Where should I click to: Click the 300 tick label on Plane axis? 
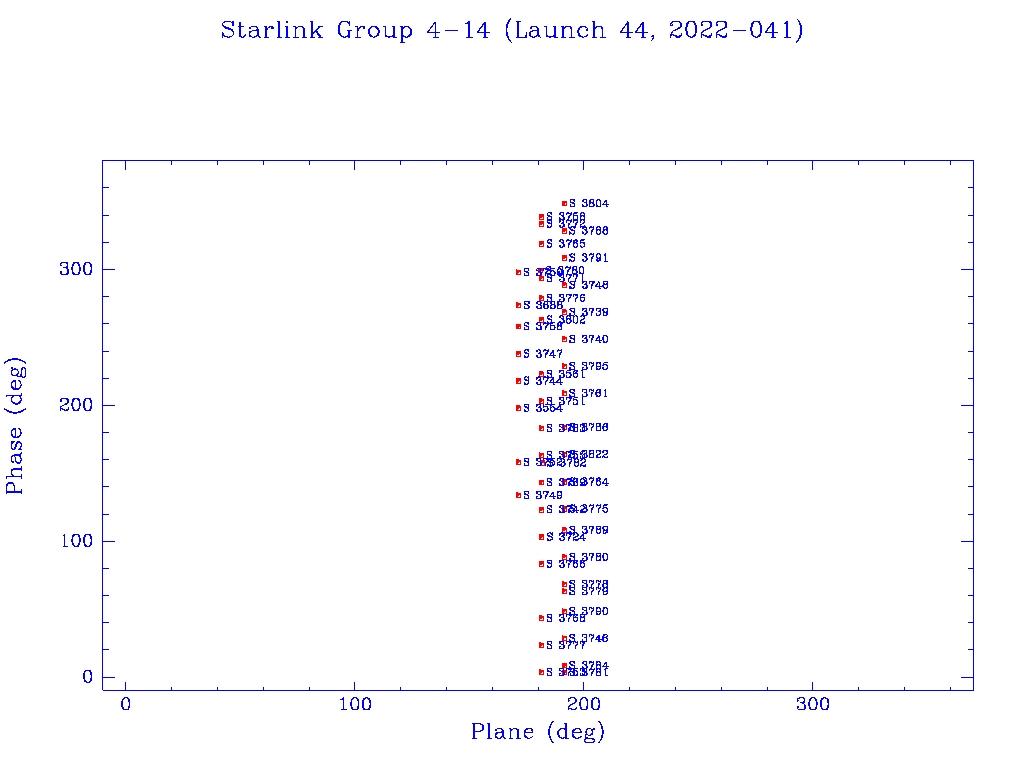[x=813, y=705]
